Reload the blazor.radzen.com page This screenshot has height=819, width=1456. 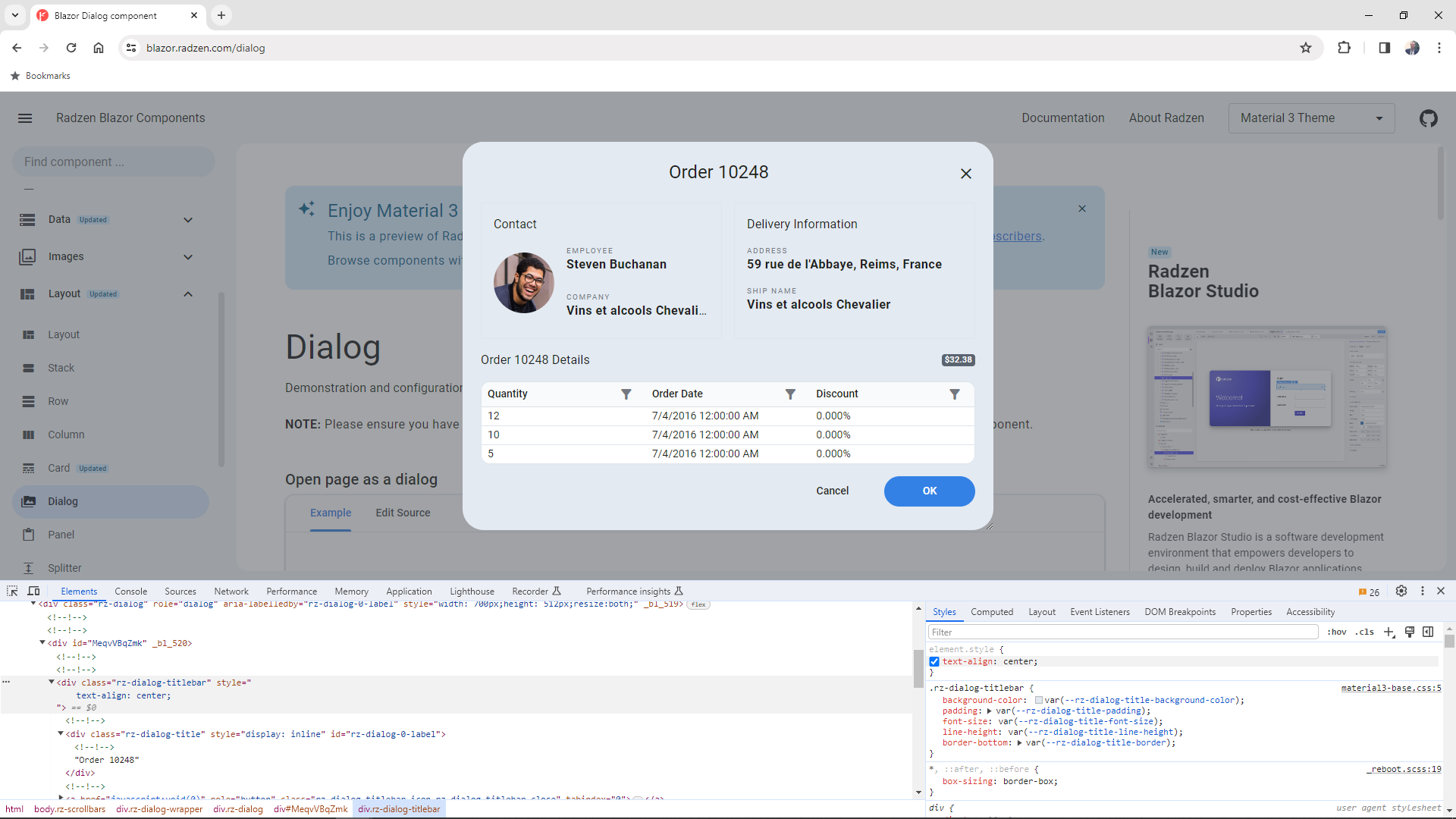point(71,48)
